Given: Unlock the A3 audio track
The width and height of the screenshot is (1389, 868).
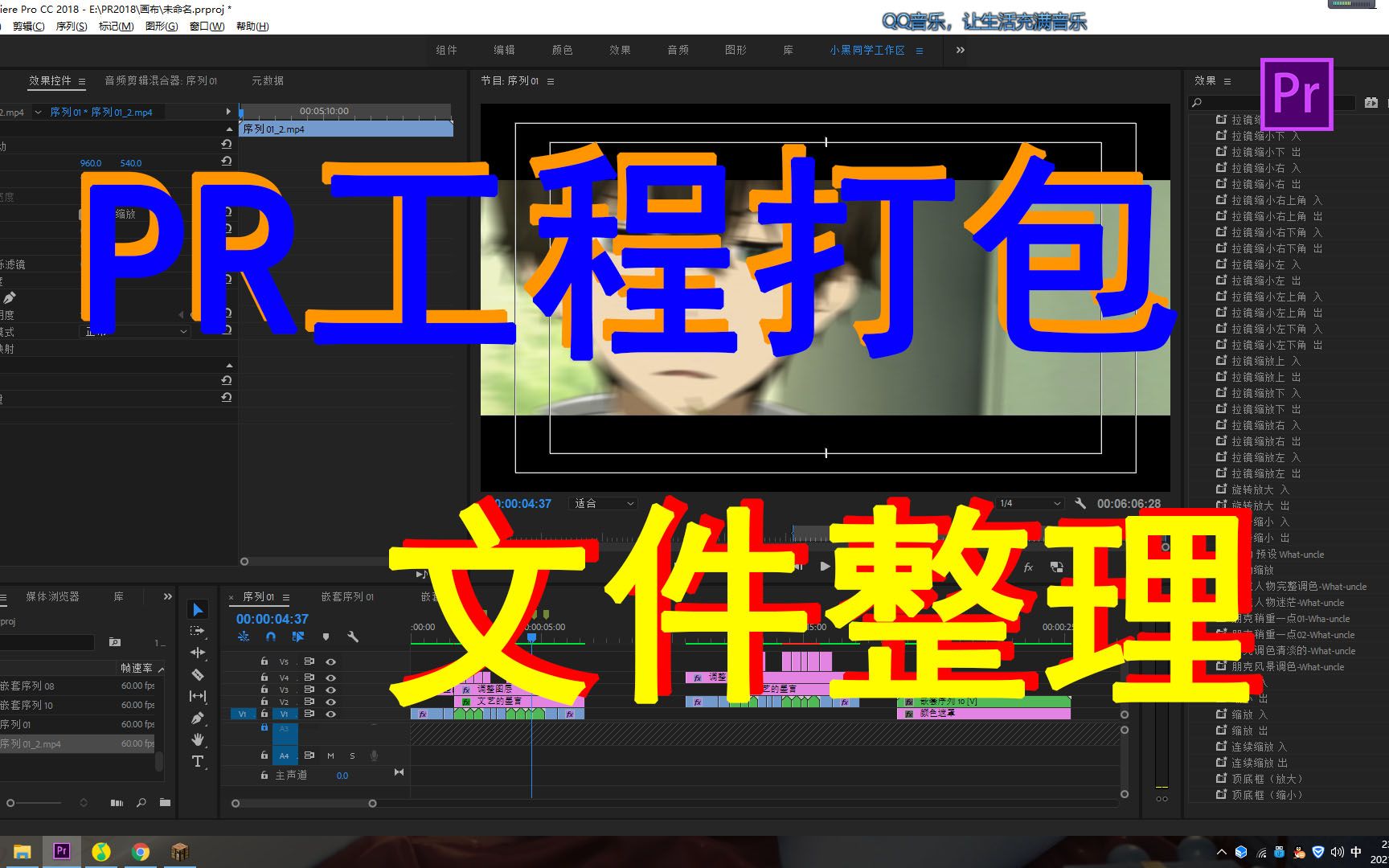Looking at the screenshot, I should pos(264,727).
